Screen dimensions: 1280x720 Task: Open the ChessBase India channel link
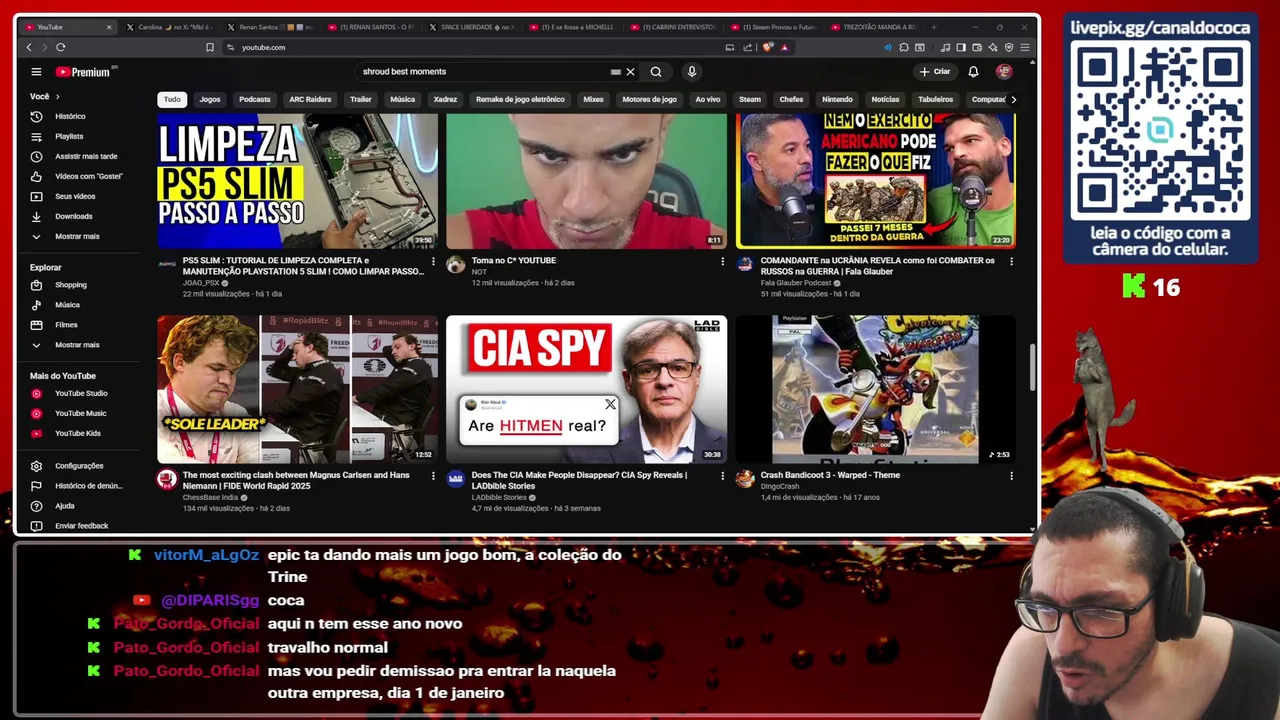(x=210, y=497)
